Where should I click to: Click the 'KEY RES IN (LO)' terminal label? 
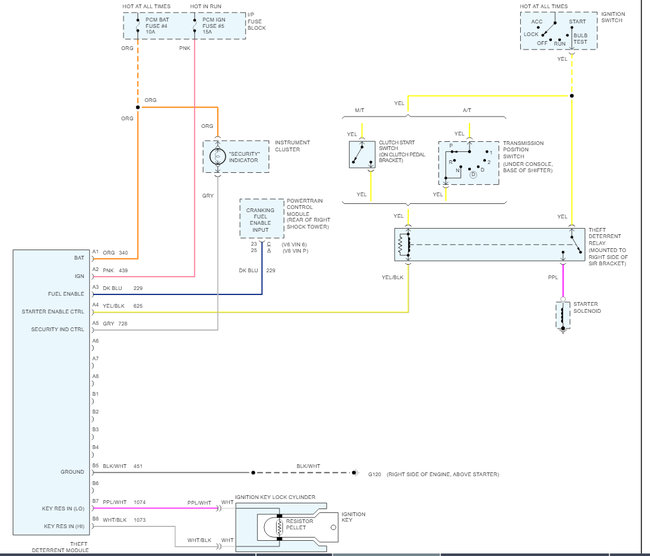coord(63,509)
